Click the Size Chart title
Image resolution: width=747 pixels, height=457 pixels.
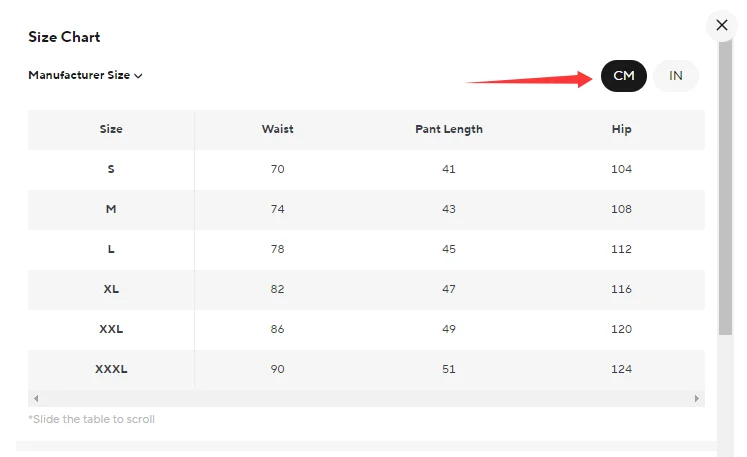pyautogui.click(x=64, y=37)
